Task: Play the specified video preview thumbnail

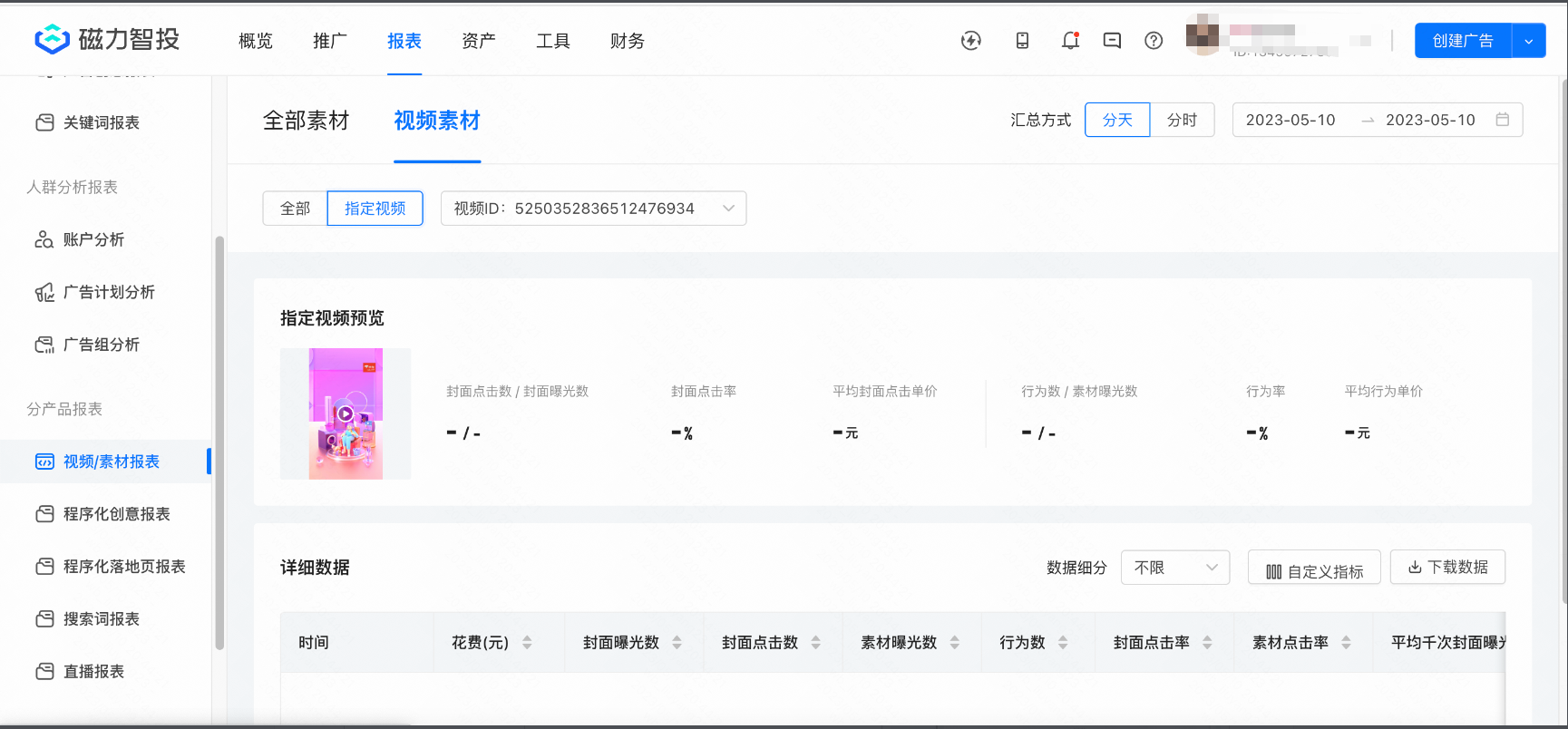Action: click(x=346, y=413)
